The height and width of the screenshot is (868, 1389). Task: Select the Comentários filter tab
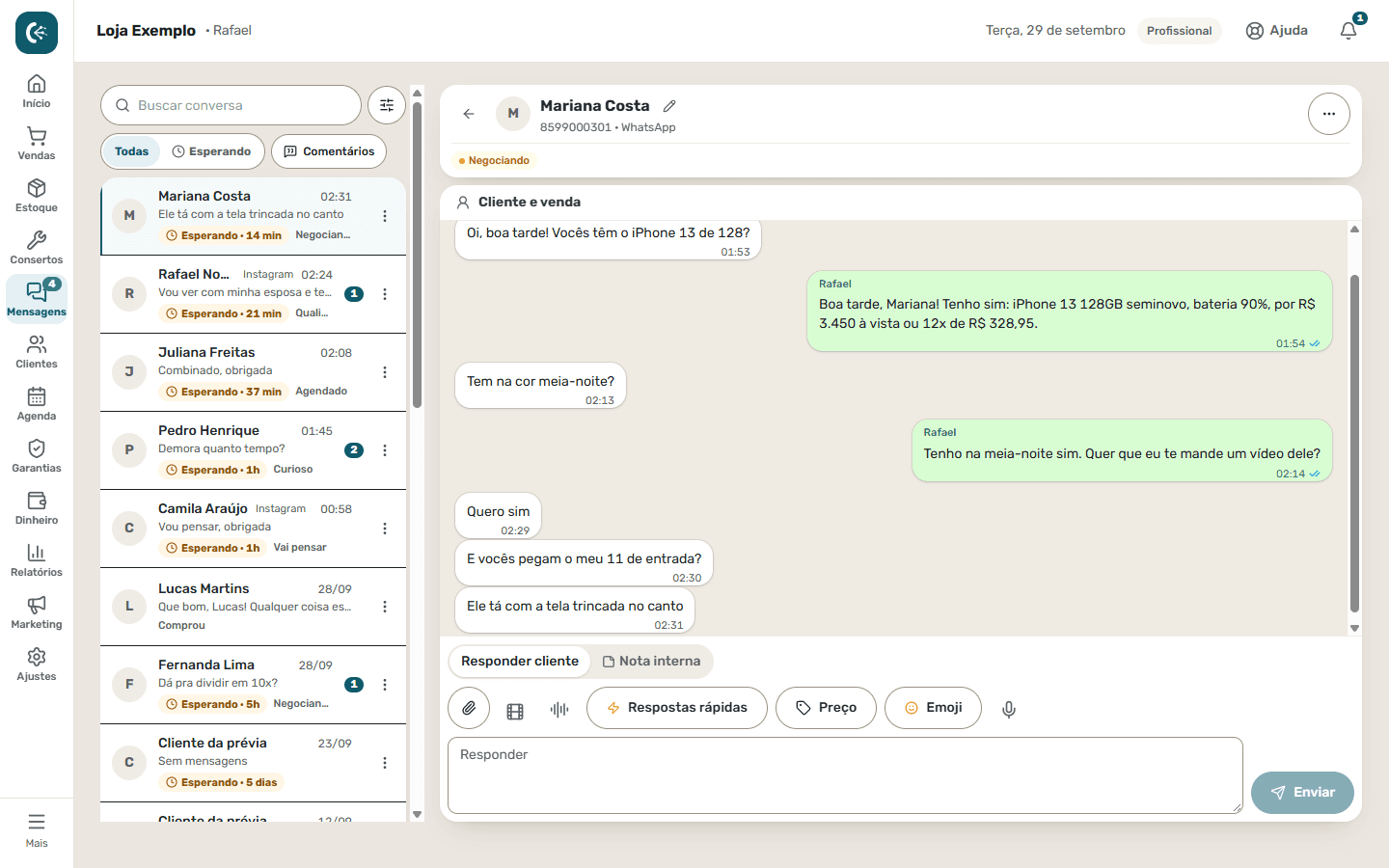(329, 151)
